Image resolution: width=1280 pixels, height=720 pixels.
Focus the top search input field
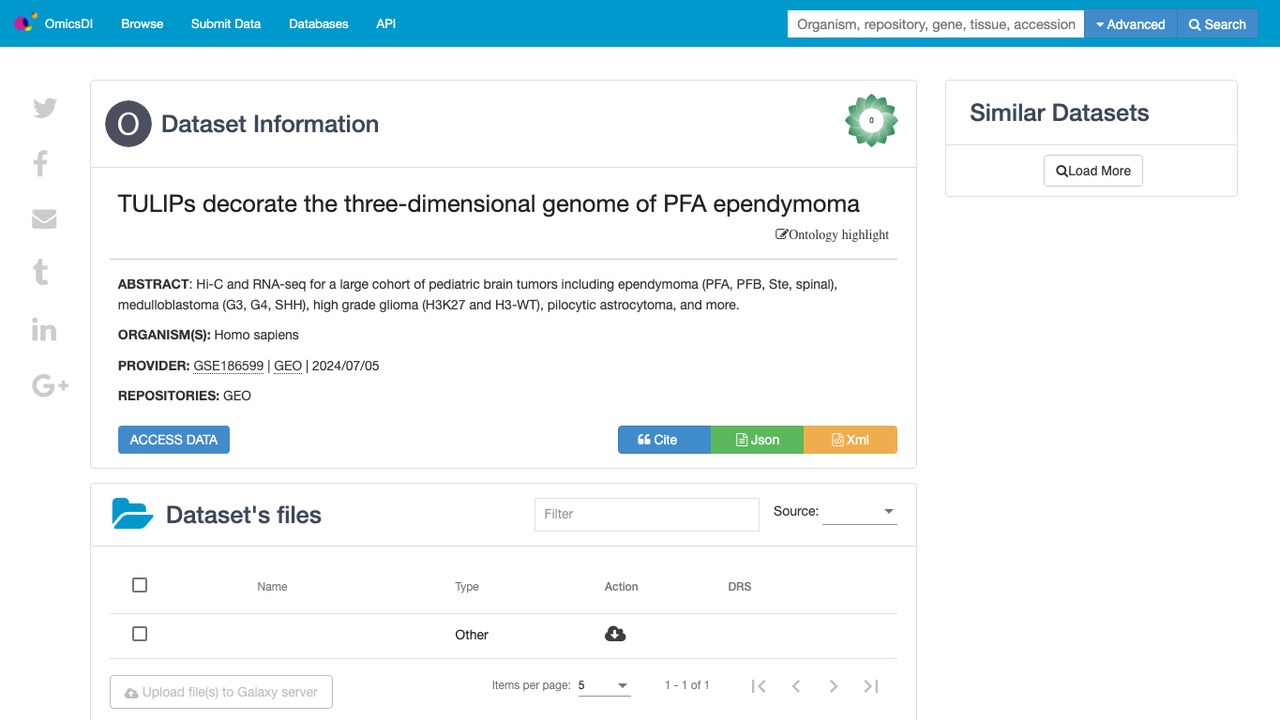pyautogui.click(x=937, y=24)
